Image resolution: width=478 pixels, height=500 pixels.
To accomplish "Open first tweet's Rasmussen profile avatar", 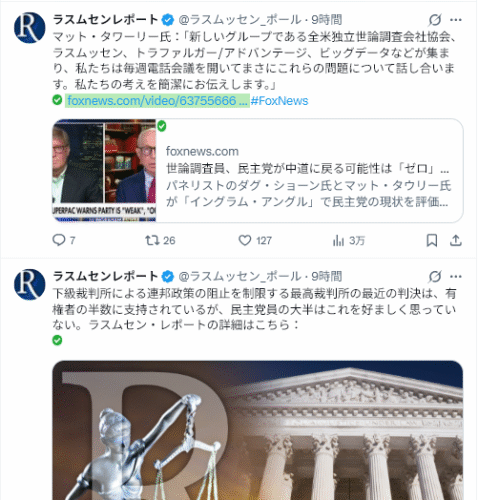I will click(29, 28).
